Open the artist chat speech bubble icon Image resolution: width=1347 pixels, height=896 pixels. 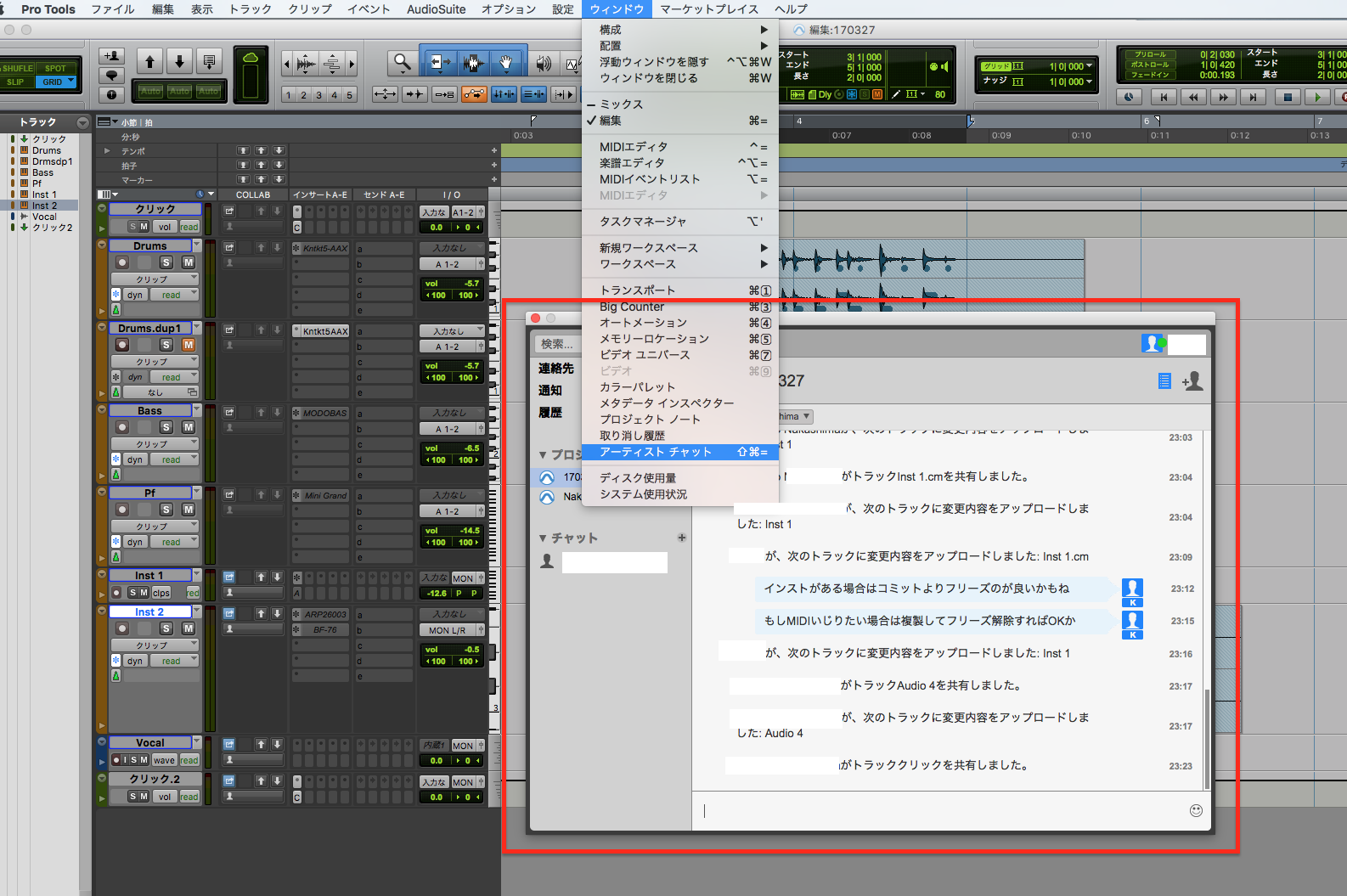(111, 76)
